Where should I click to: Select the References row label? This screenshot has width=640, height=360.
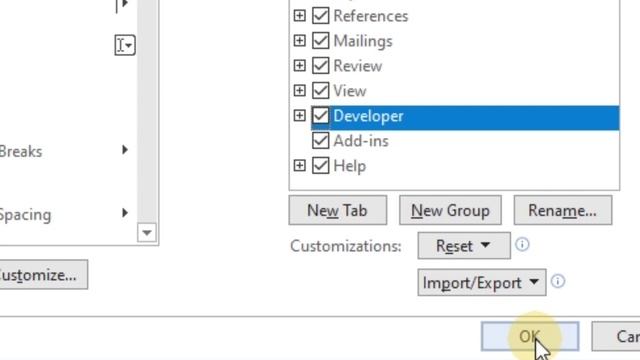click(371, 16)
